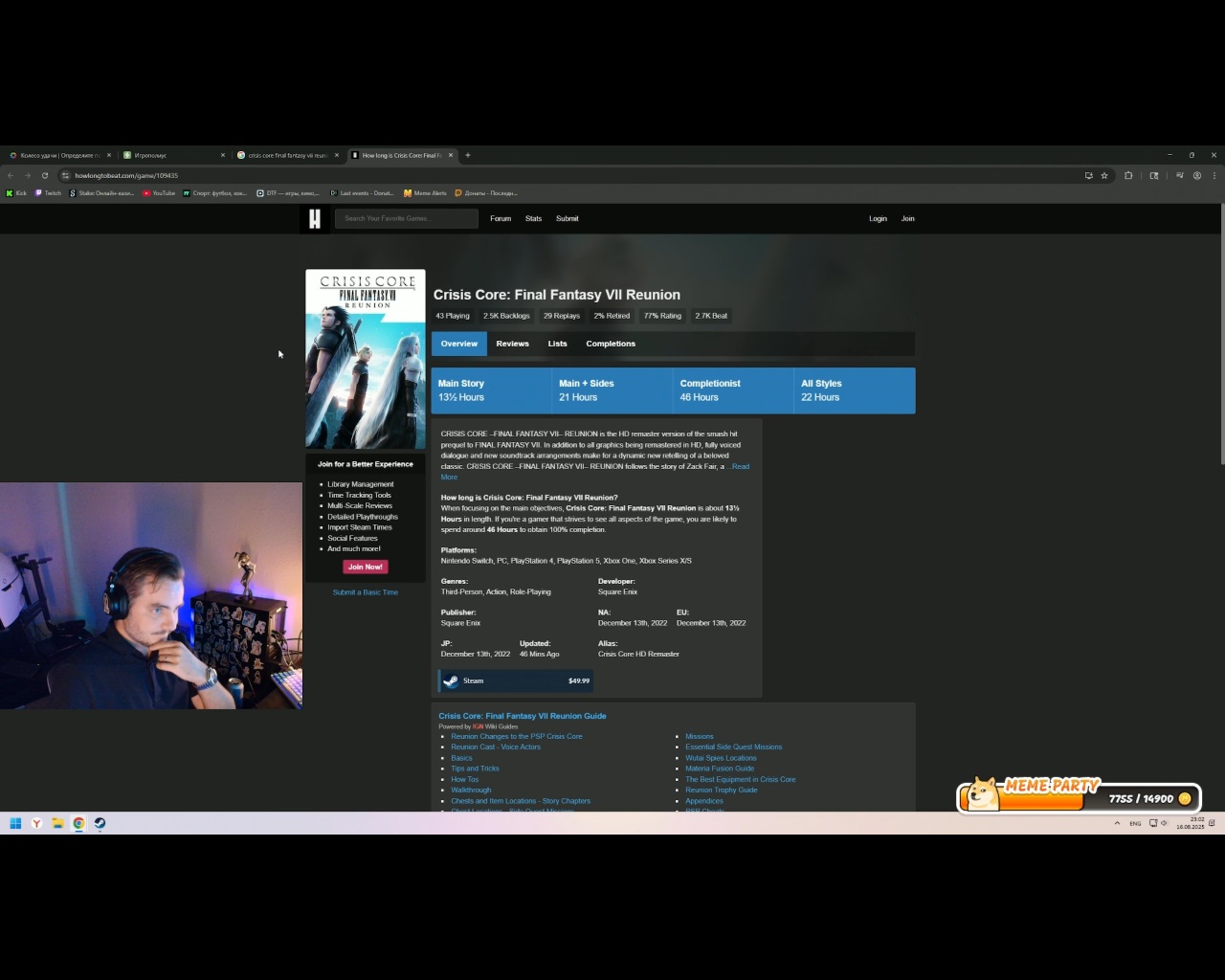Click Submit a Basic Time link
1225x980 pixels.
click(366, 592)
